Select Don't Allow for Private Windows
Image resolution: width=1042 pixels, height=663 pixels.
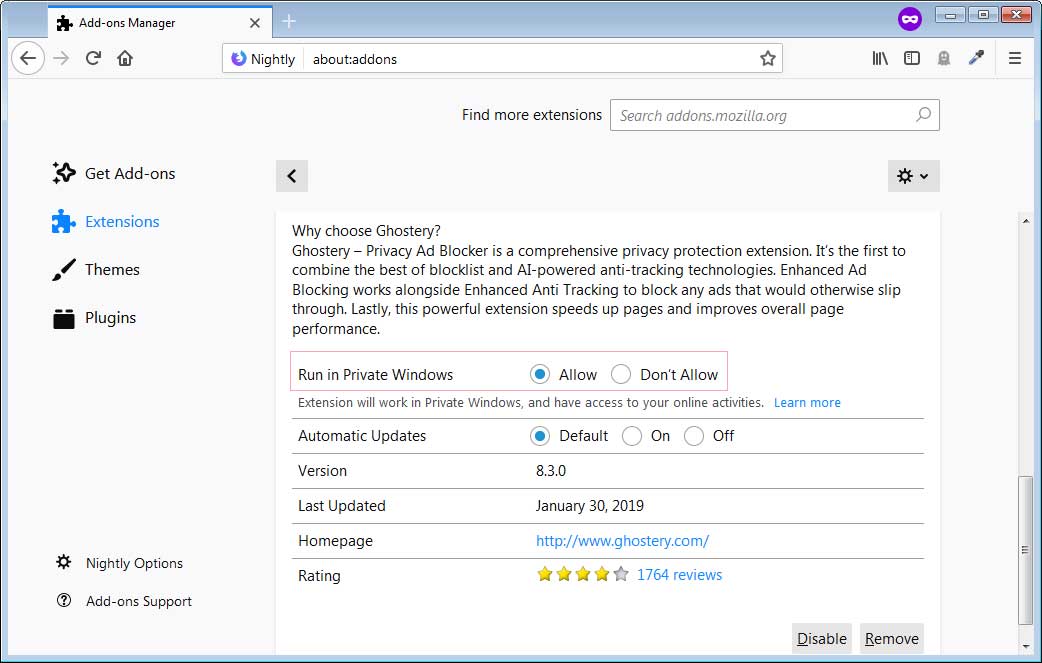coord(621,375)
